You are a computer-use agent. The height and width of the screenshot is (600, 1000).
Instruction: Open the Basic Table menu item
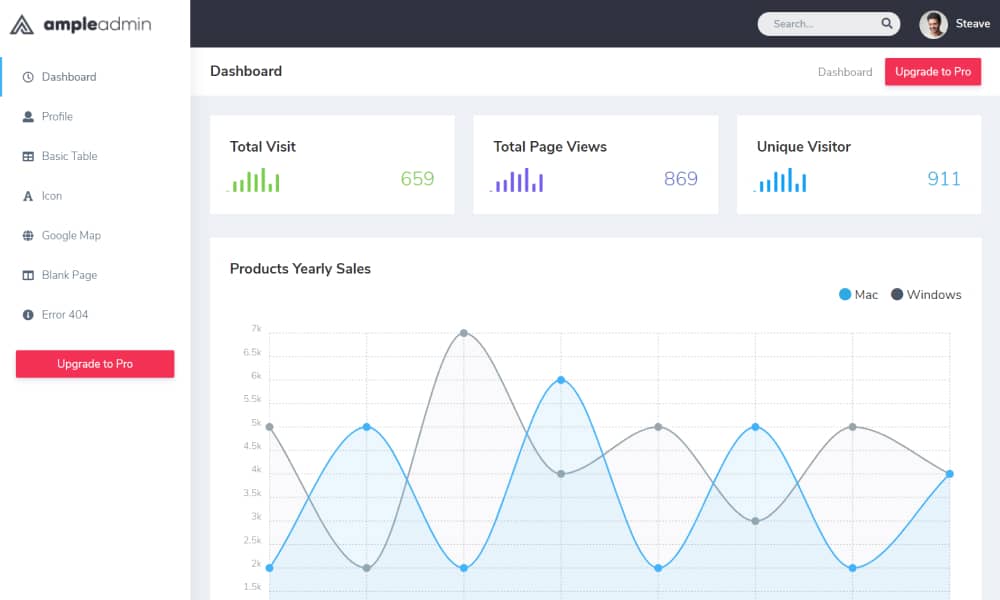pos(69,157)
